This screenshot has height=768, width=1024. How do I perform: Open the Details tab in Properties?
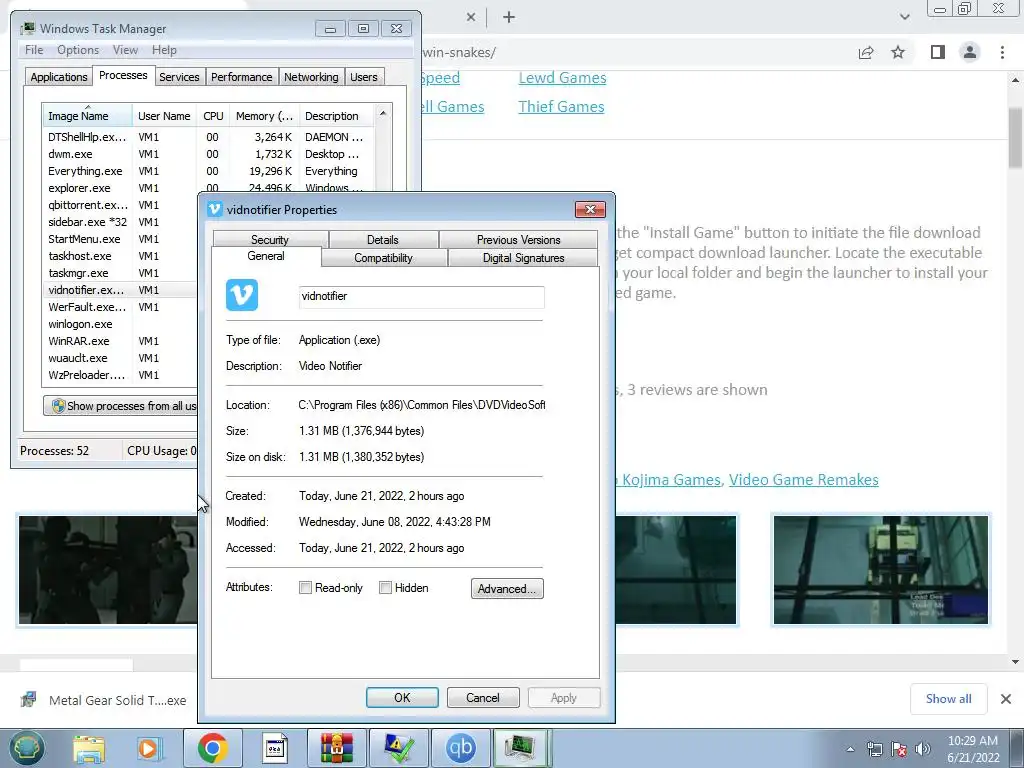383,240
